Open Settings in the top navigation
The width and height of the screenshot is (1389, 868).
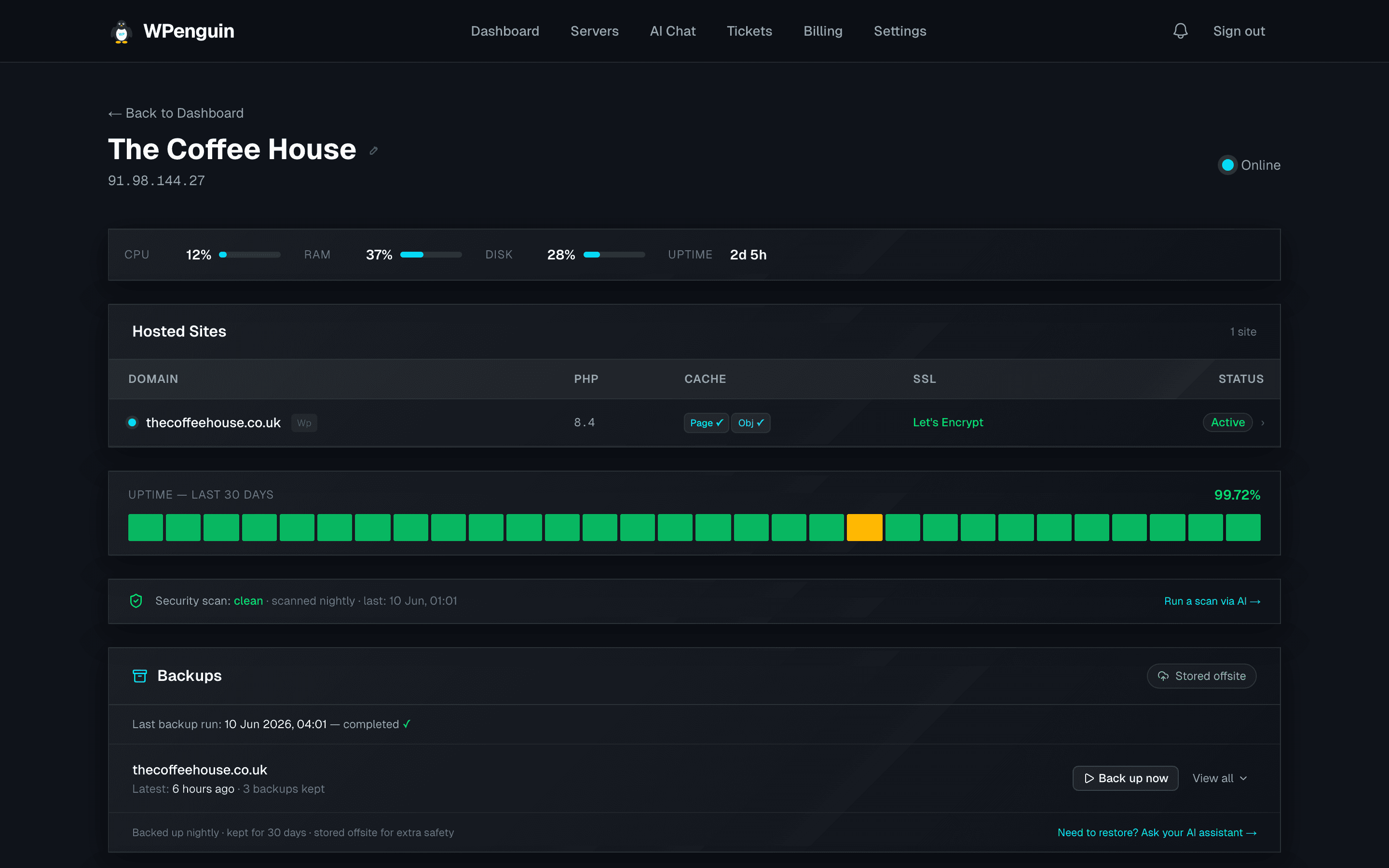coord(899,31)
